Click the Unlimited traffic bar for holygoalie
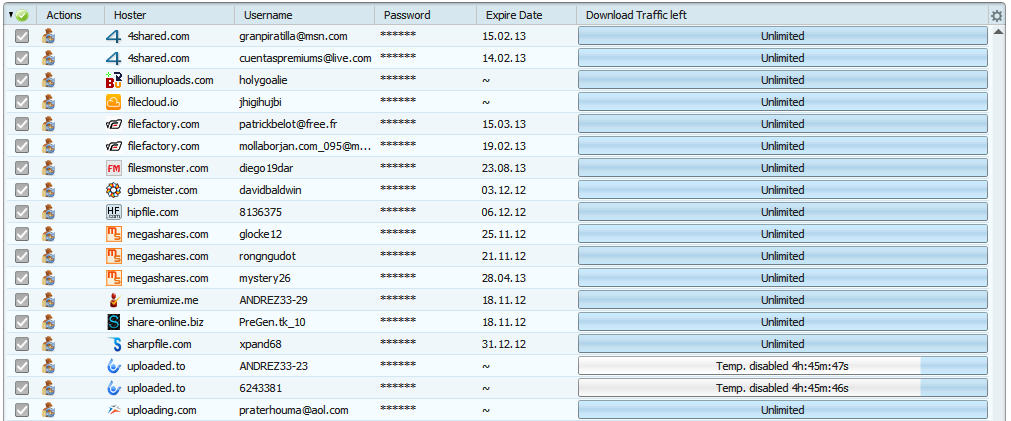The width and height of the screenshot is (1011, 421). click(783, 81)
